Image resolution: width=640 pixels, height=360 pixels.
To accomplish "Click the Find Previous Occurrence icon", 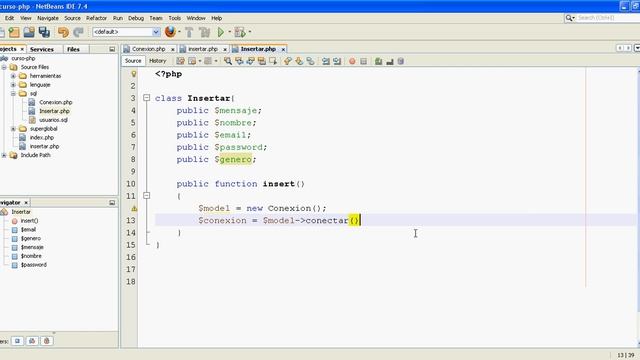I will pos(239,61).
